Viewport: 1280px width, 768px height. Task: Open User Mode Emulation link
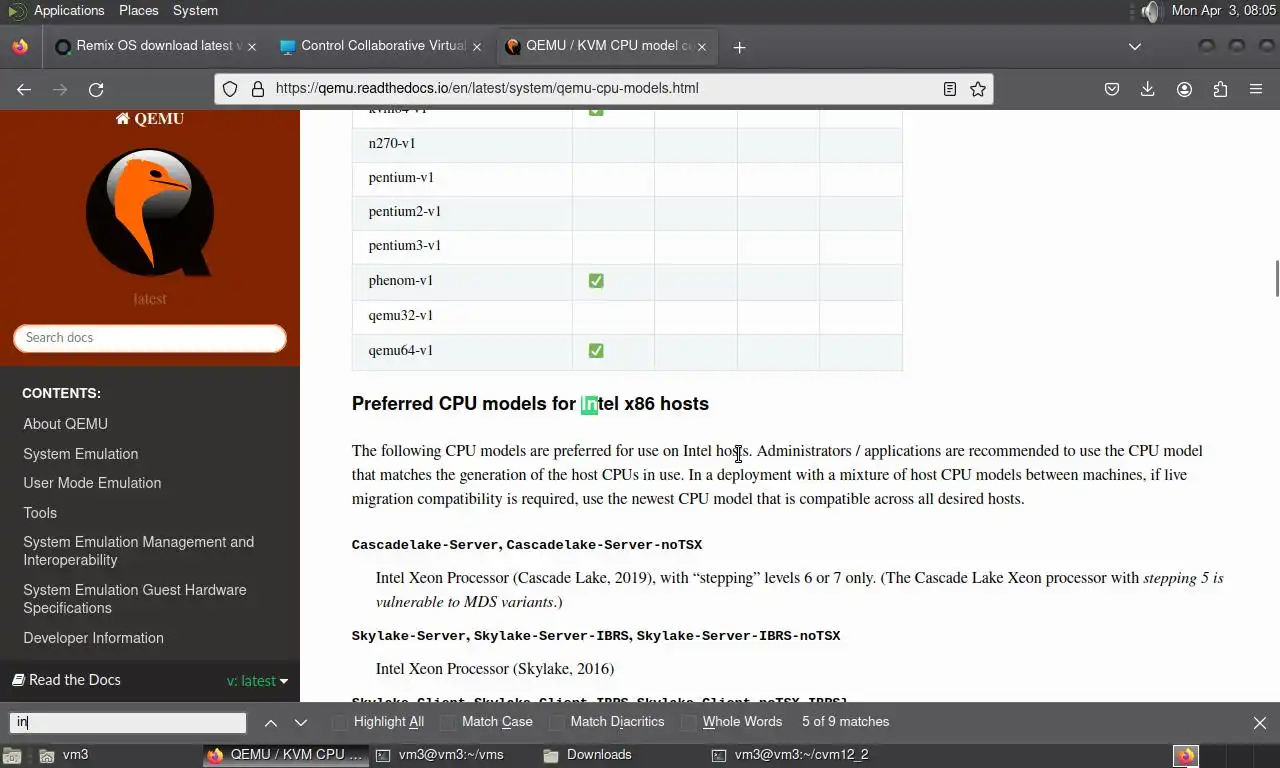pos(92,483)
